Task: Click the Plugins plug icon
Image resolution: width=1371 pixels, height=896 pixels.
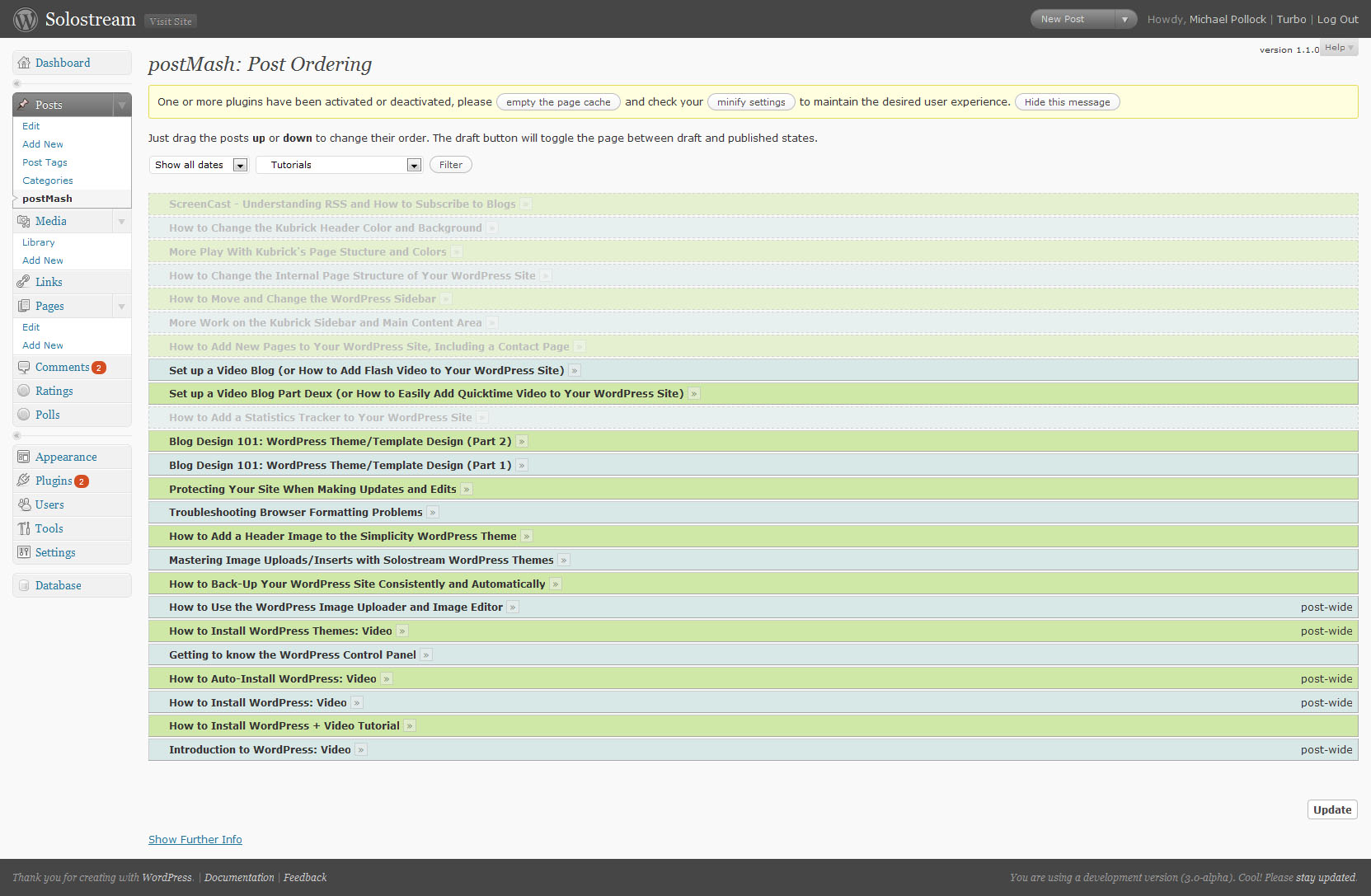Action: (24, 481)
